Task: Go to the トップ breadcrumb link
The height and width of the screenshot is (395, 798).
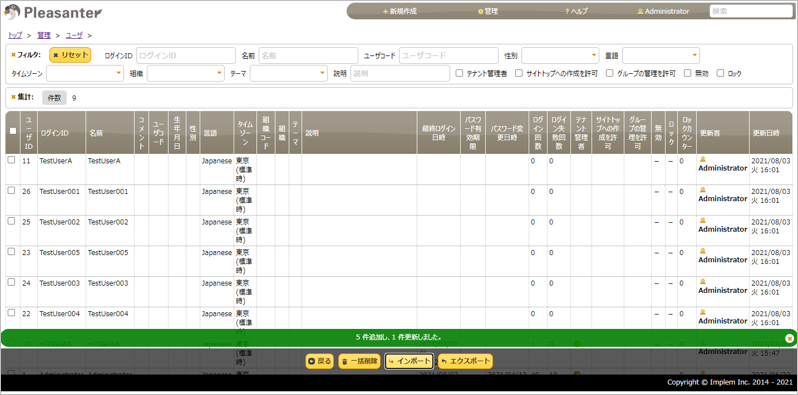Action: point(15,35)
